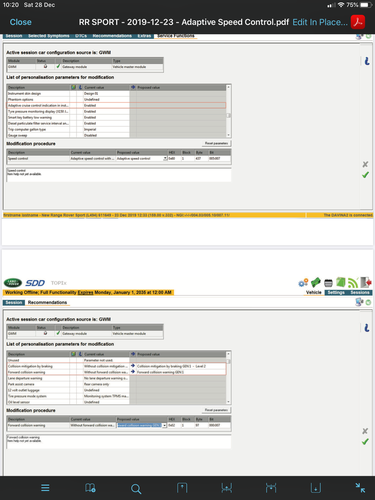The image size is (375, 500).
Task: Click the blue and orange gears icon
Action: point(303,283)
